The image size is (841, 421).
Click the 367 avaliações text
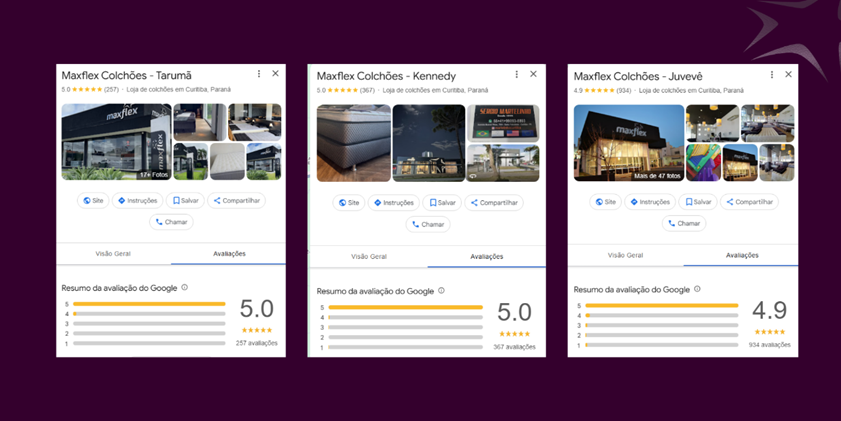coord(514,347)
